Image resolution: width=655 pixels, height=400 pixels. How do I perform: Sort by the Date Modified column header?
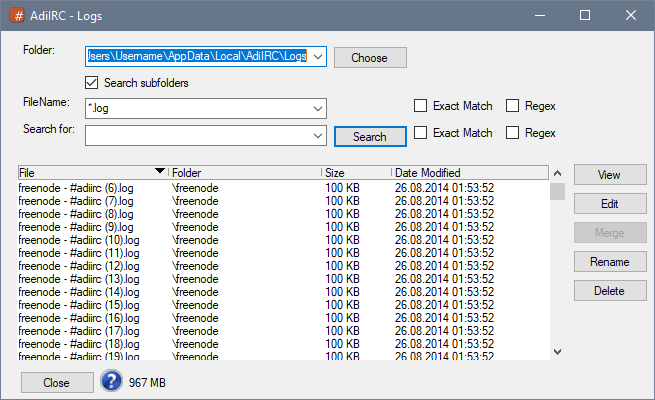470,172
